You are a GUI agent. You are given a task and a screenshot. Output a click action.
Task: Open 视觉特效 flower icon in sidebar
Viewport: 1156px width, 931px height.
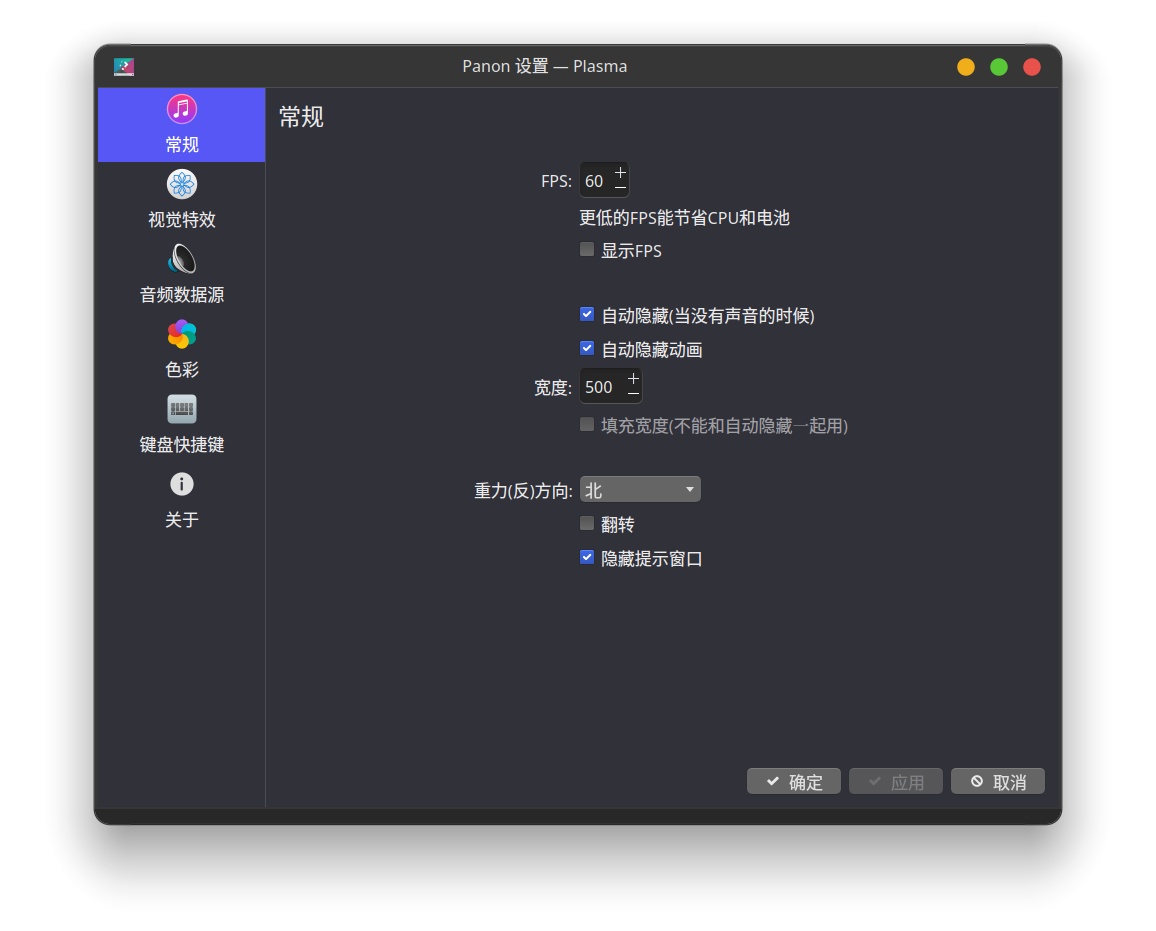click(181, 184)
